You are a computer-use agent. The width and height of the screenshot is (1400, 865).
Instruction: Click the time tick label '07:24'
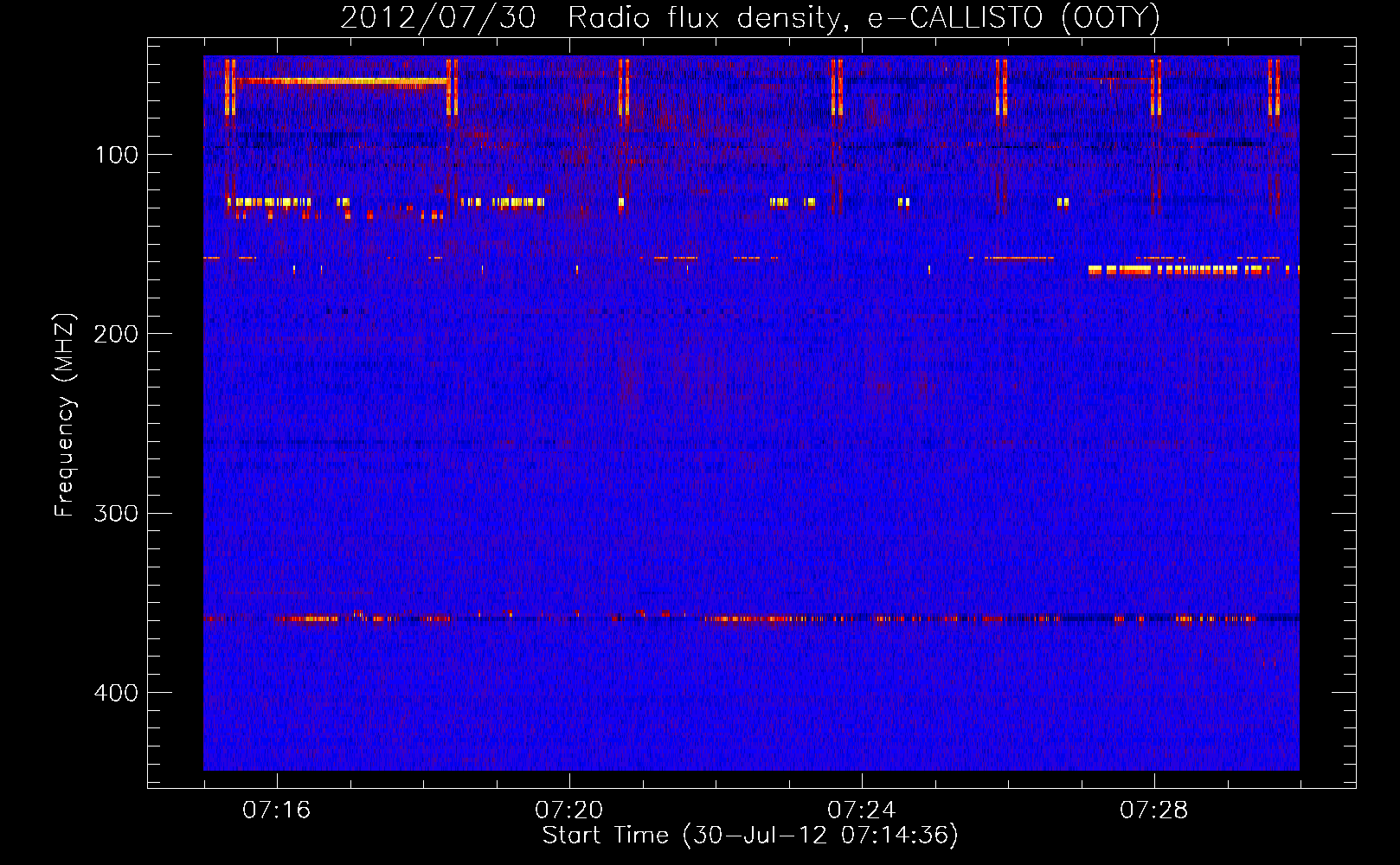click(x=861, y=811)
